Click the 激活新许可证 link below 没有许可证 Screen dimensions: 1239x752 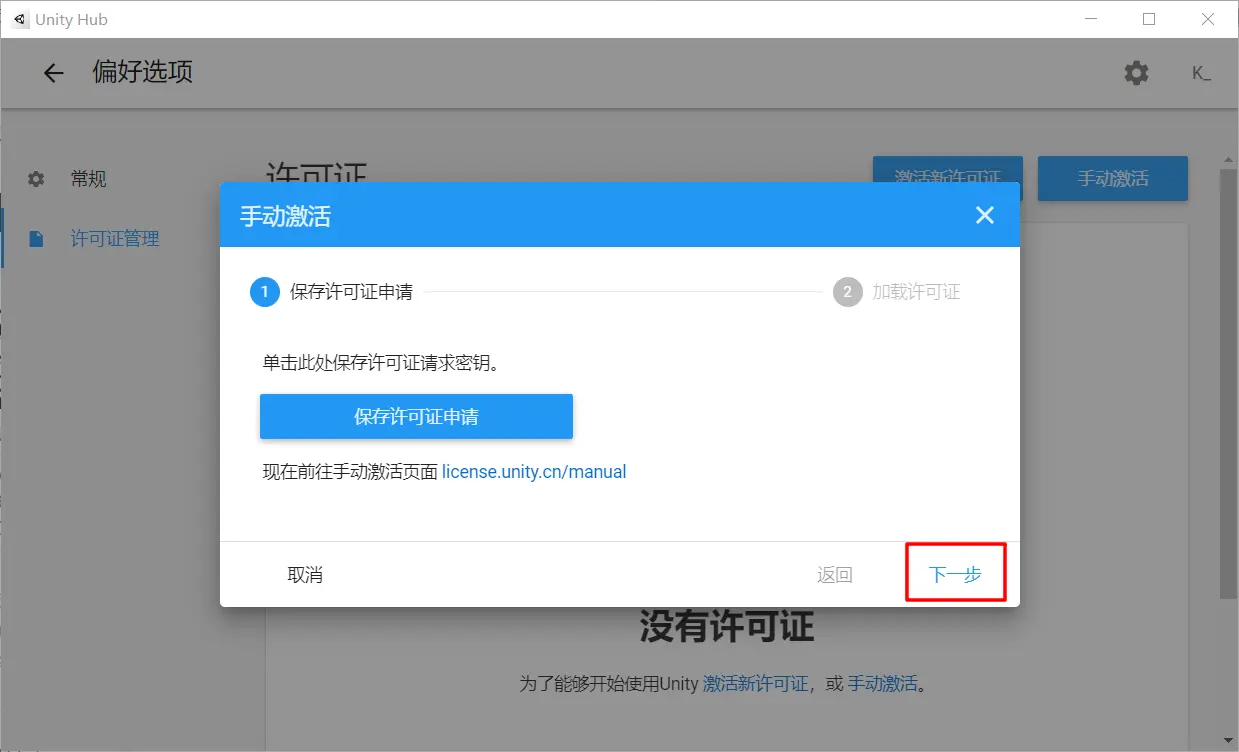(x=755, y=685)
